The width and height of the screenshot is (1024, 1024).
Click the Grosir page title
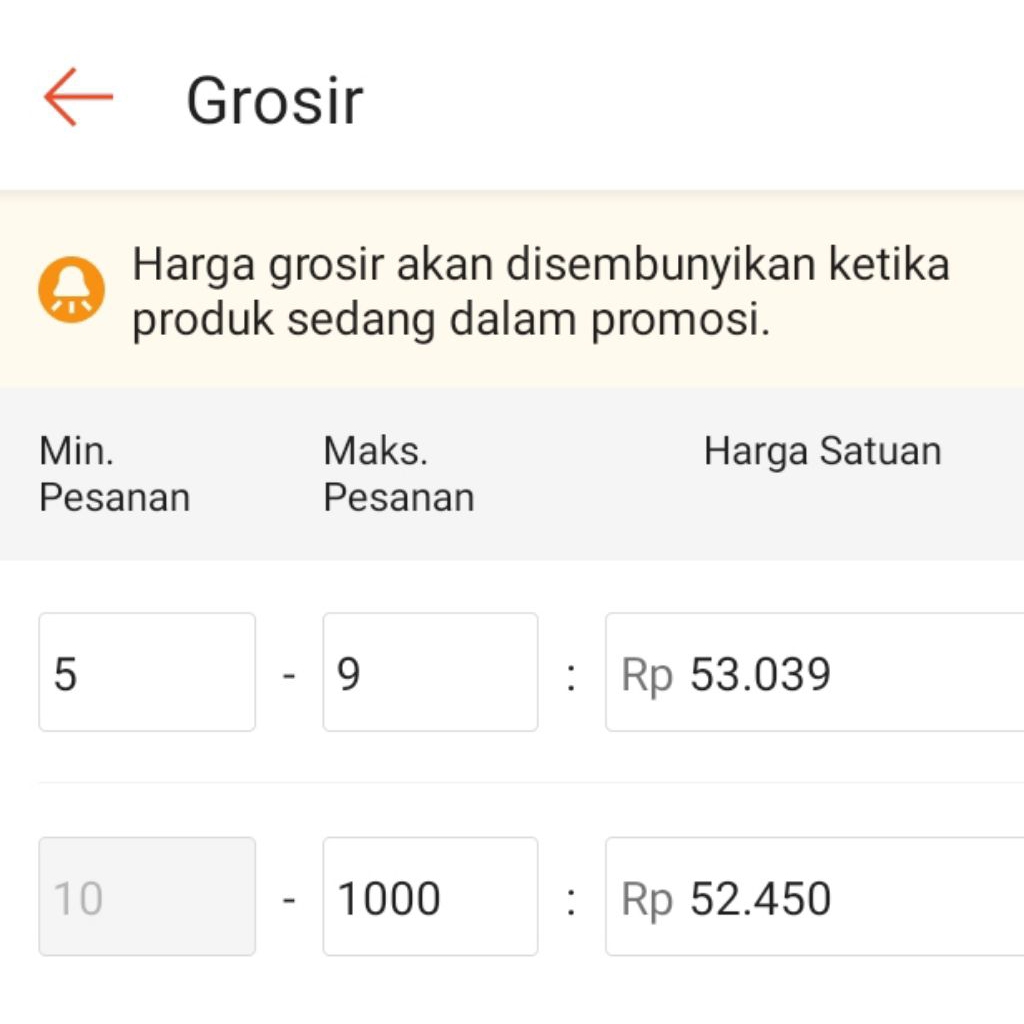coord(274,101)
